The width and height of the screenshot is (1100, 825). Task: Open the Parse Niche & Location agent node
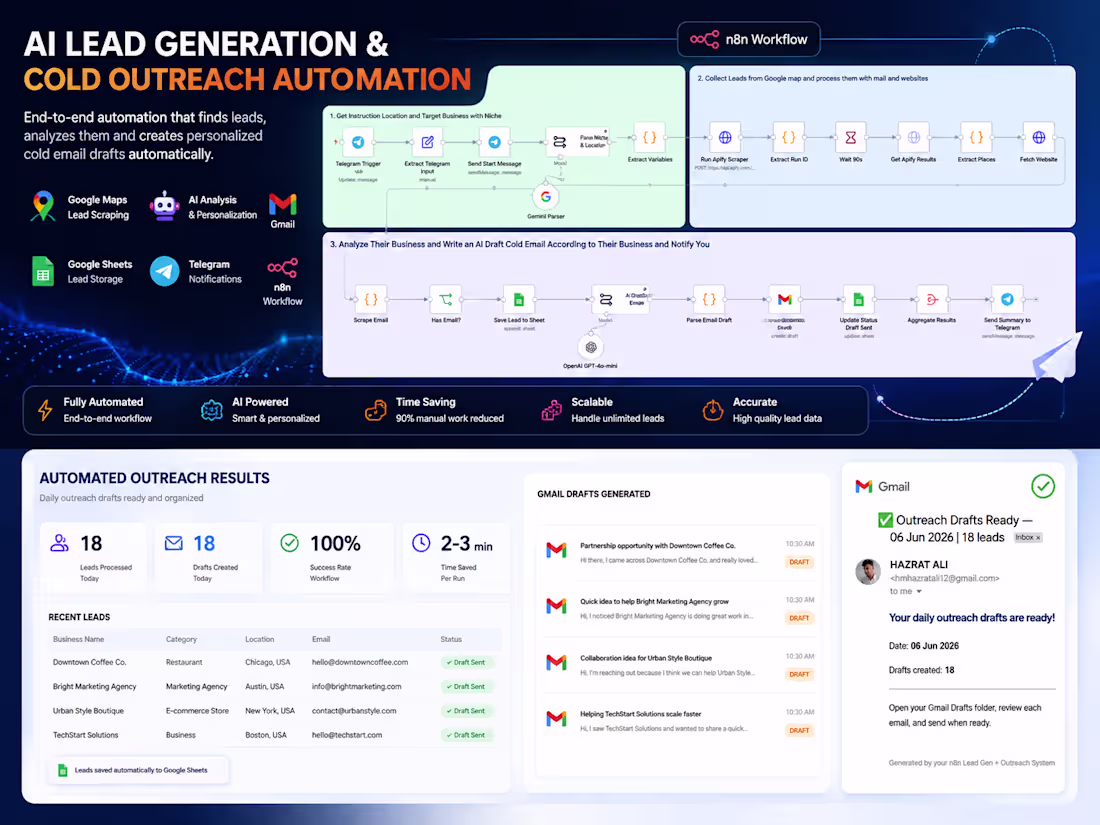[577, 142]
